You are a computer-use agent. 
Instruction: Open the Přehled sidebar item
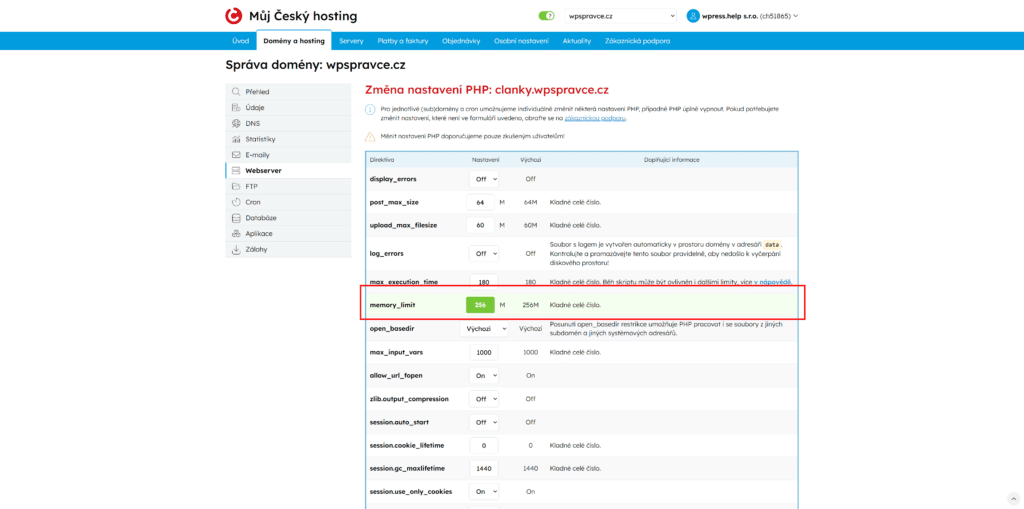click(x=288, y=92)
